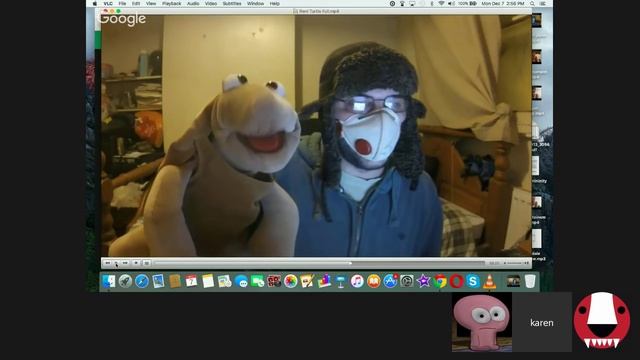Open Skype from the dock

click(473, 281)
